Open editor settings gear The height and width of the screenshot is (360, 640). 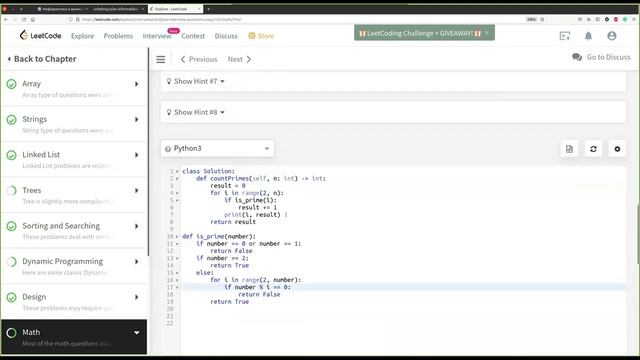pos(617,149)
